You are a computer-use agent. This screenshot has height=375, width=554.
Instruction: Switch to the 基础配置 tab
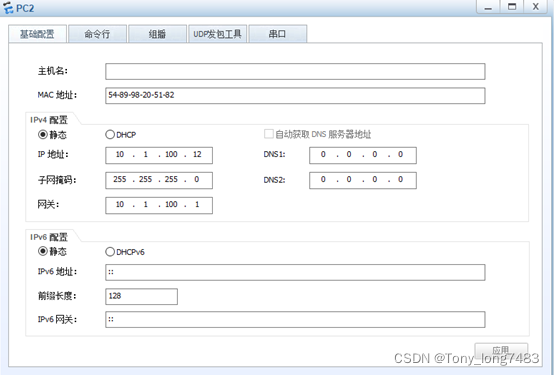pos(37,34)
